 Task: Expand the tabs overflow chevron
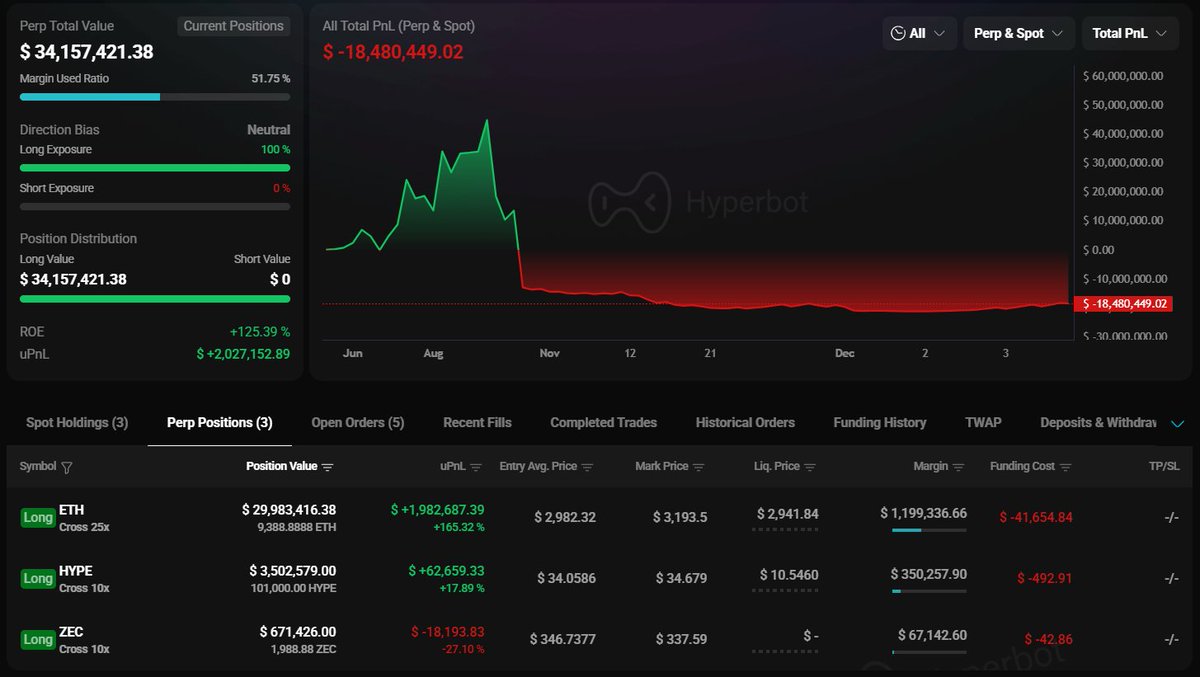(1177, 424)
